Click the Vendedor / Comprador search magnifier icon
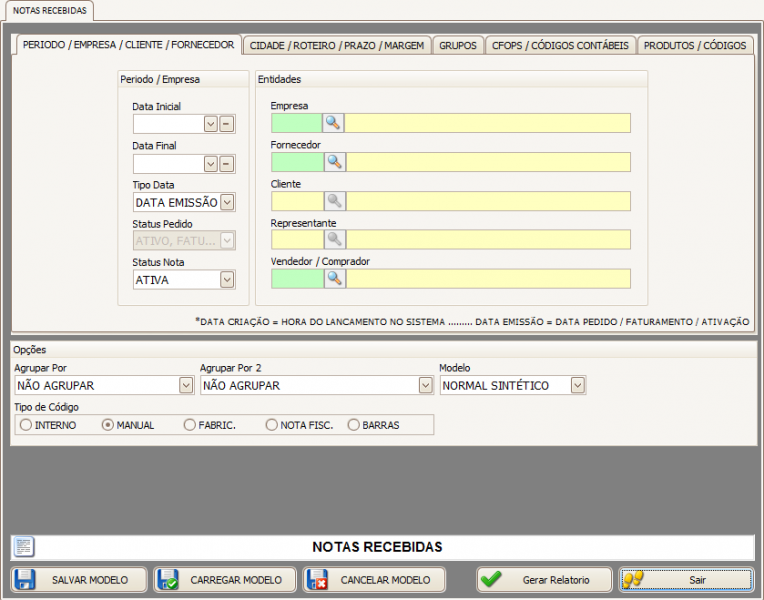The height and width of the screenshot is (600, 764). 333,279
